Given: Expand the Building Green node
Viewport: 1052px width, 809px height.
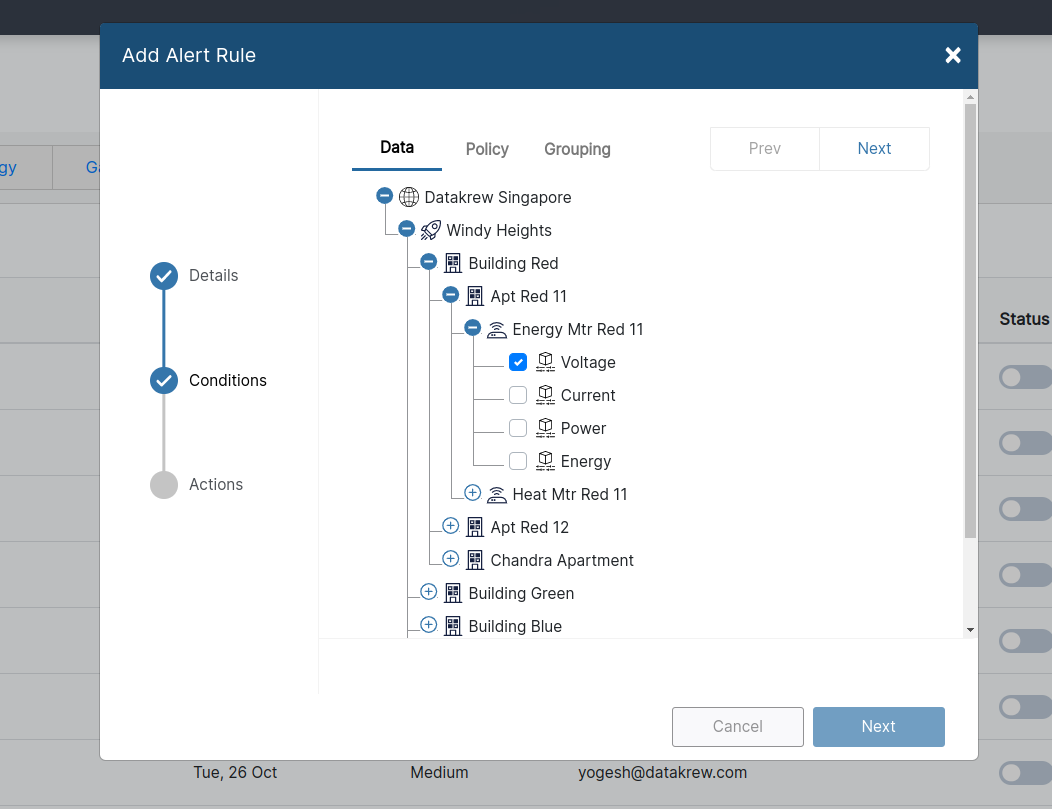Looking at the screenshot, I should point(428,592).
